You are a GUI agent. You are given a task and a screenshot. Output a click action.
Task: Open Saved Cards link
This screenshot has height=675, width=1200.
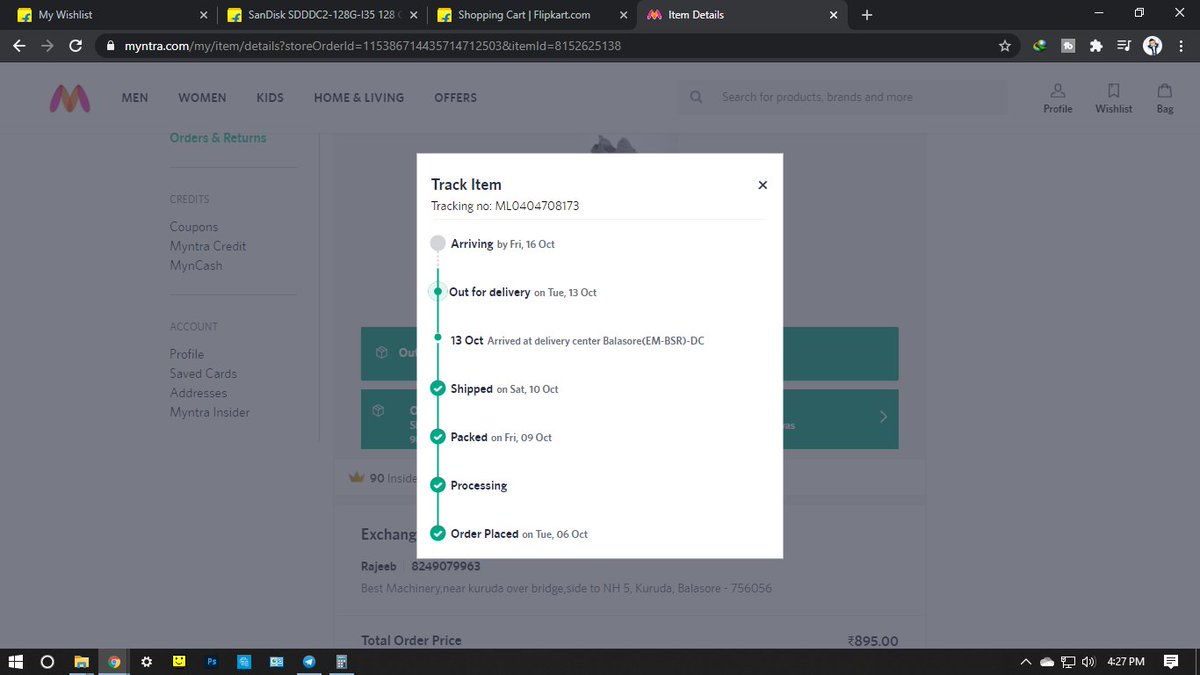203,373
